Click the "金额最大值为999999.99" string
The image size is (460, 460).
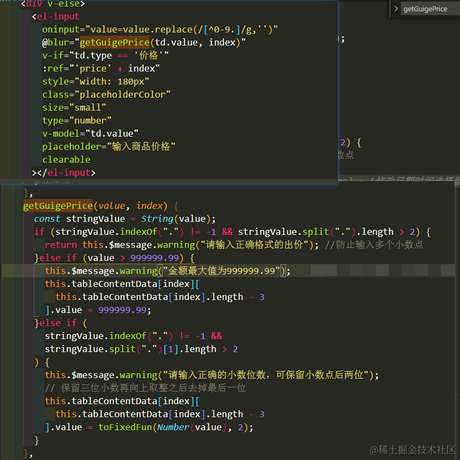[x=221, y=271]
